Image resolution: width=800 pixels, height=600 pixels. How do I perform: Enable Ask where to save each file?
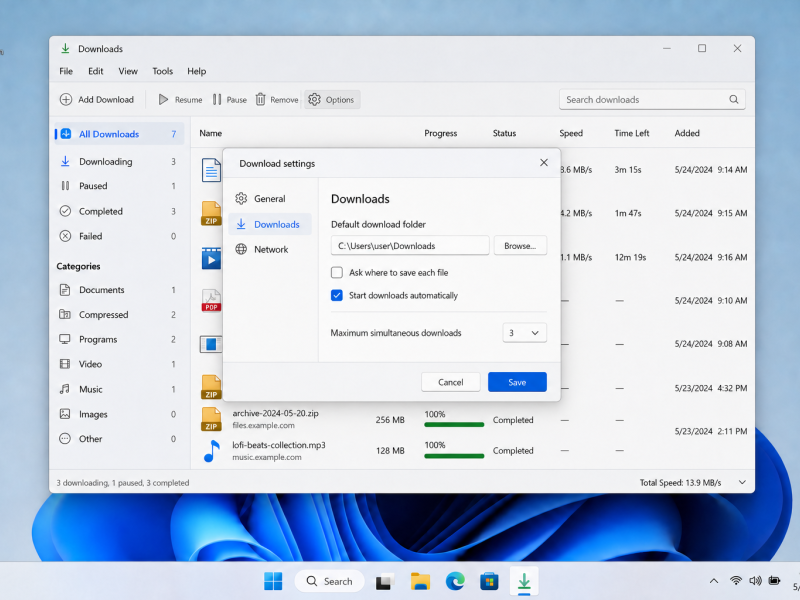click(337, 272)
